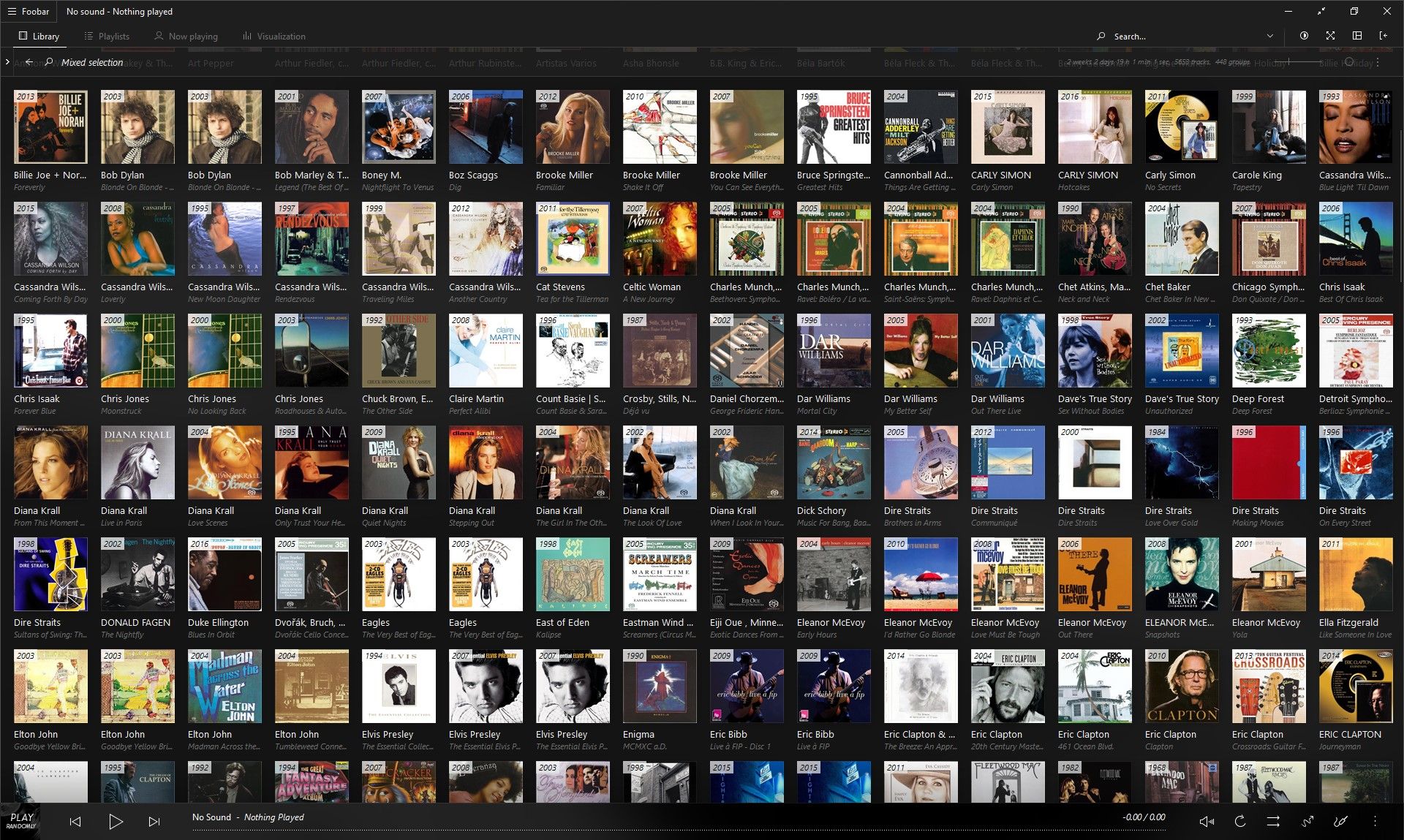The height and width of the screenshot is (840, 1404).
Task: Click the Chicago Symphony Don Quixote label
Action: tap(1267, 299)
